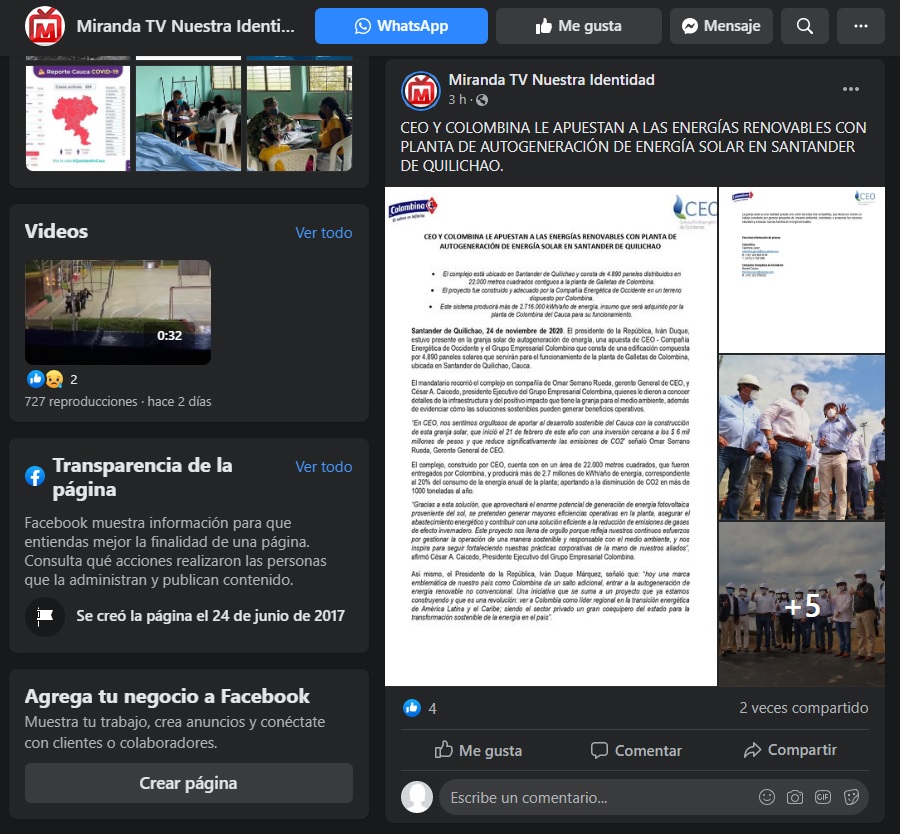Open Ver todo for Transparencia de la página
The image size is (900, 834).
pos(324,467)
